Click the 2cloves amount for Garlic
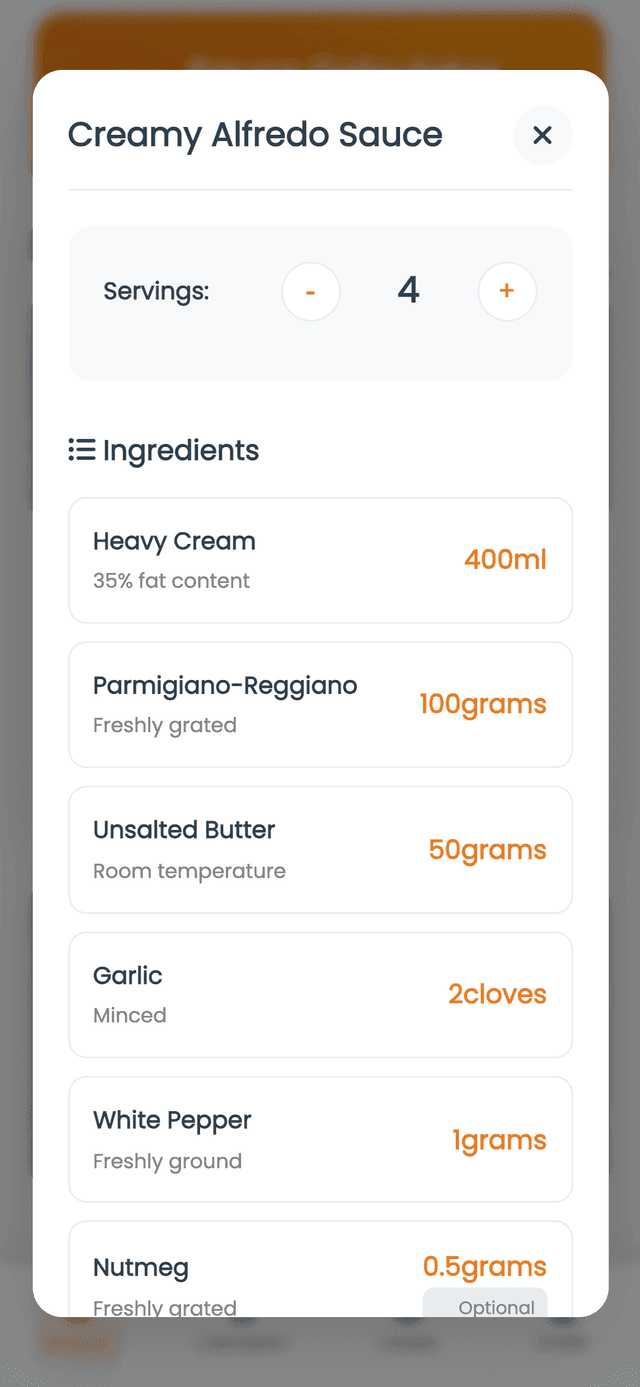The width and height of the screenshot is (640, 1387). (497, 994)
